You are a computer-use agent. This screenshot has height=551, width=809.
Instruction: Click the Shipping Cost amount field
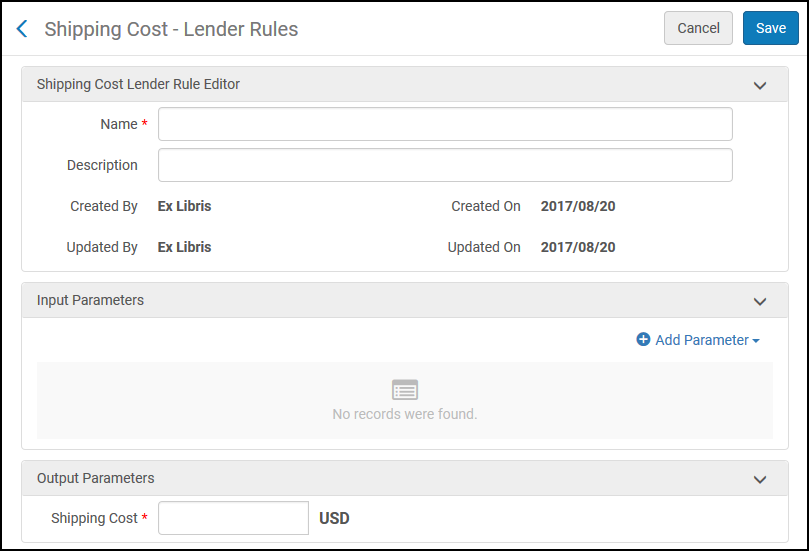coord(233,518)
